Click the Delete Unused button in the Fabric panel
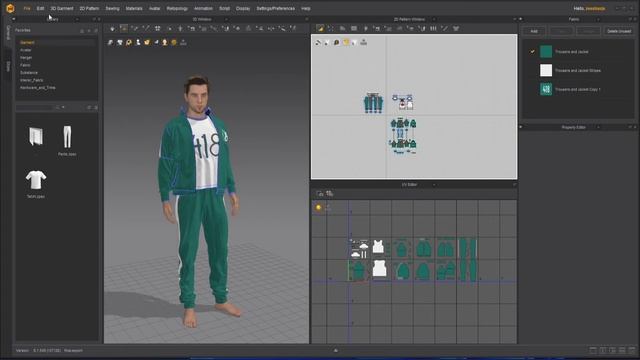 tap(619, 31)
